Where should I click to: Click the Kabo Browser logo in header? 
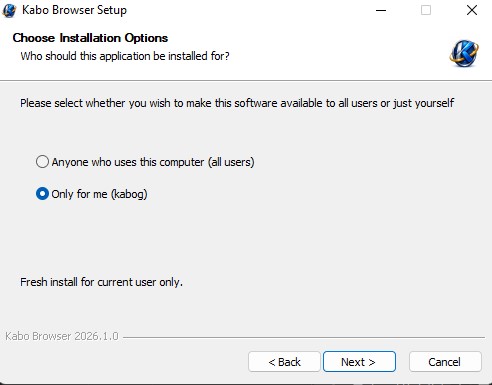click(x=464, y=53)
